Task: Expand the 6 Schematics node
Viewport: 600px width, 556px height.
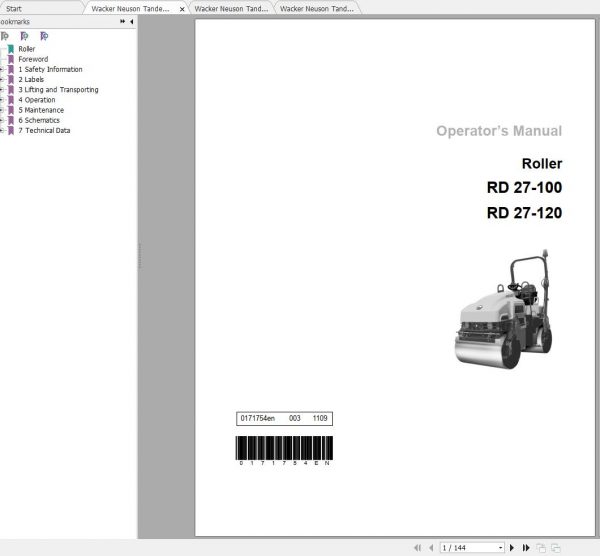Action: click(x=2, y=120)
